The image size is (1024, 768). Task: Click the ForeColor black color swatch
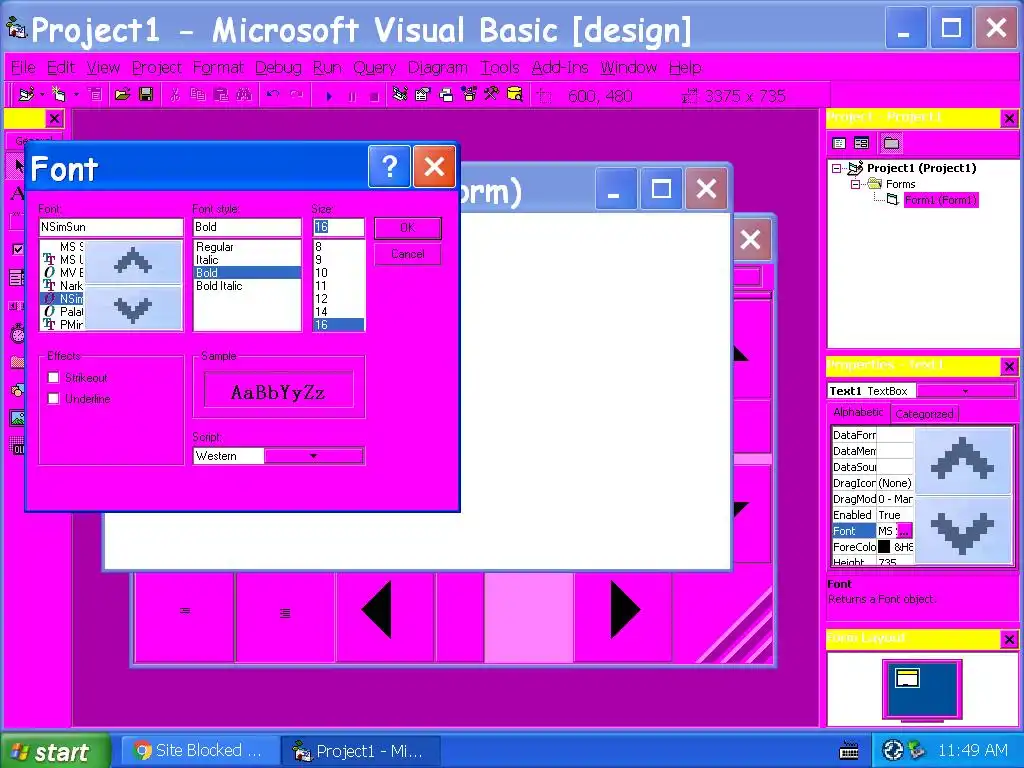tap(884, 547)
